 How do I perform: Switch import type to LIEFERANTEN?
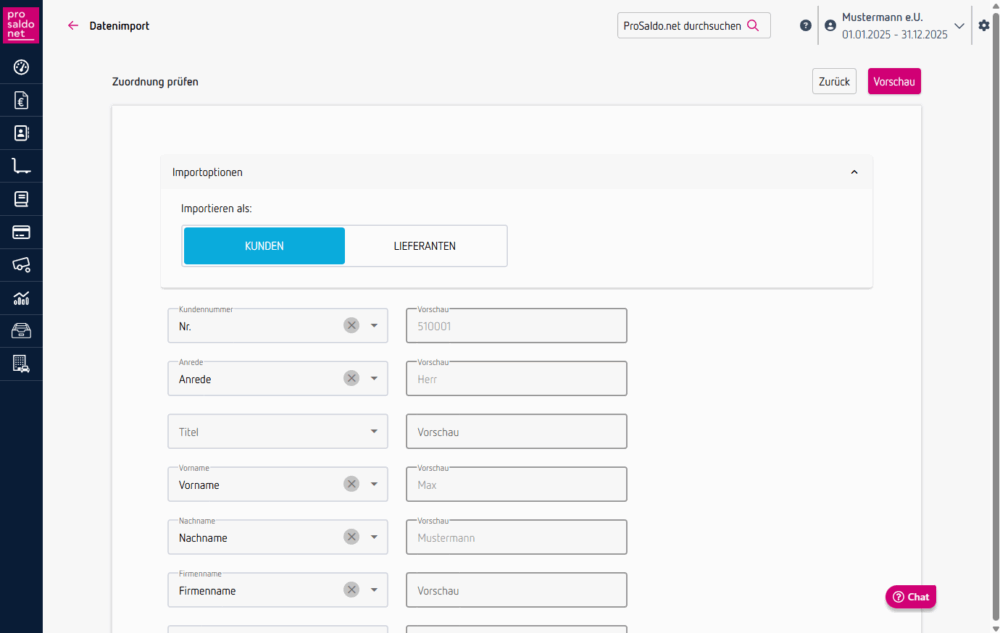point(425,246)
